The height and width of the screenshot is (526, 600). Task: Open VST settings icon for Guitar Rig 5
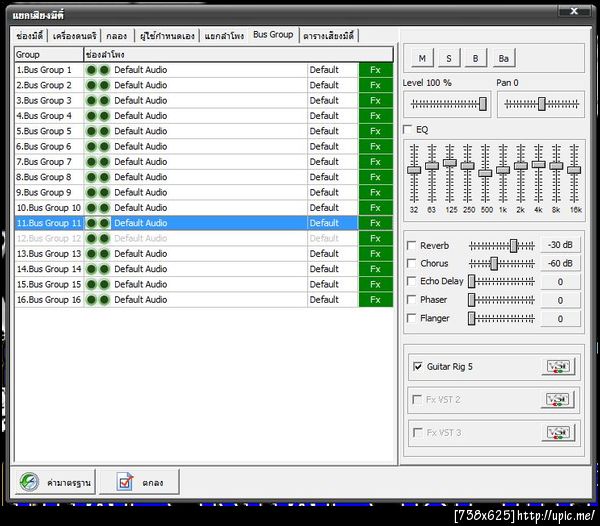click(x=558, y=366)
